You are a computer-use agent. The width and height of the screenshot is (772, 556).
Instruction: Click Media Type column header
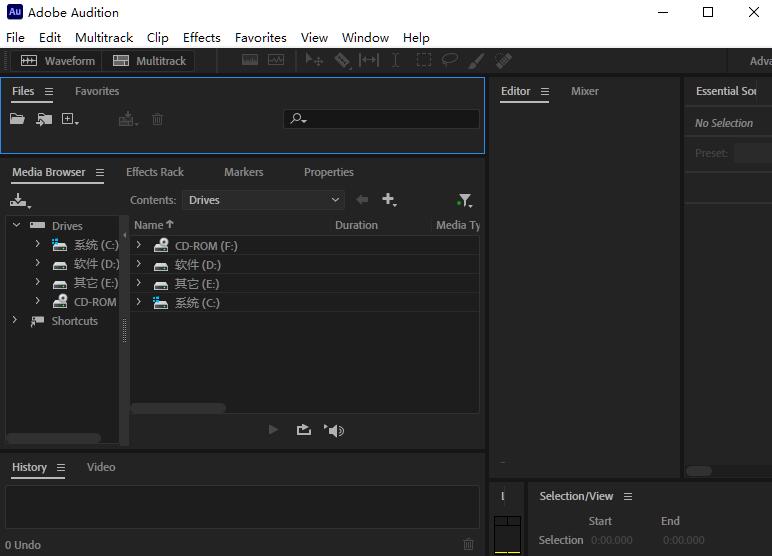[x=457, y=225]
